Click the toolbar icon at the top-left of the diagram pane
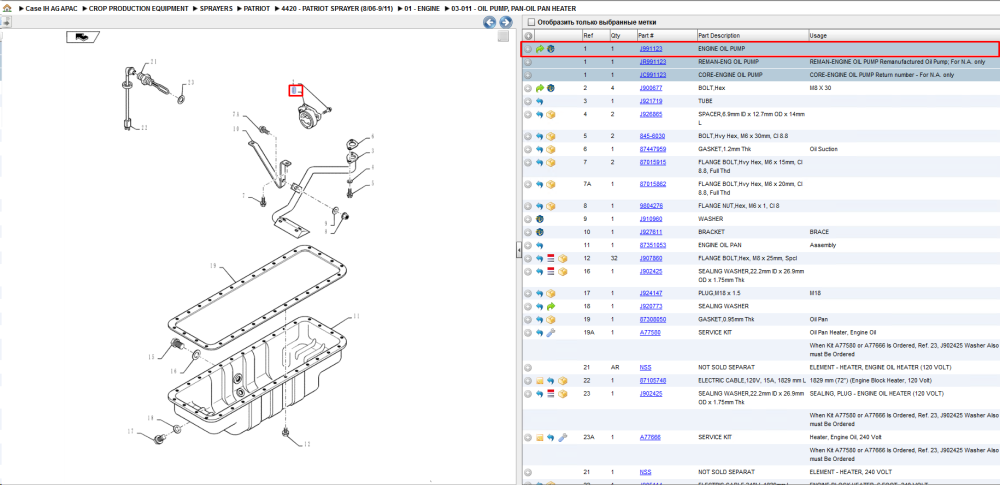The width and height of the screenshot is (1000, 485). (4, 22)
